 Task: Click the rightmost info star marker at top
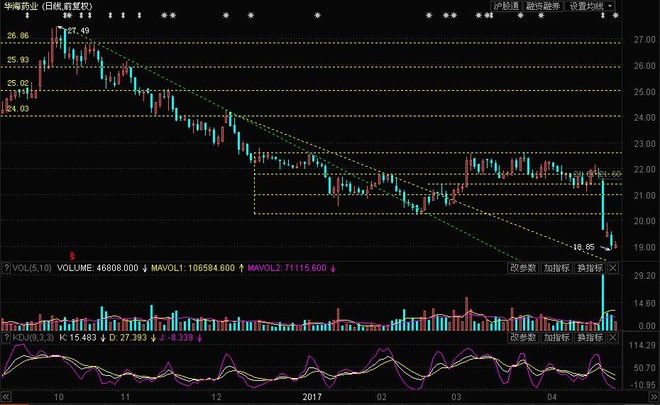615,16
